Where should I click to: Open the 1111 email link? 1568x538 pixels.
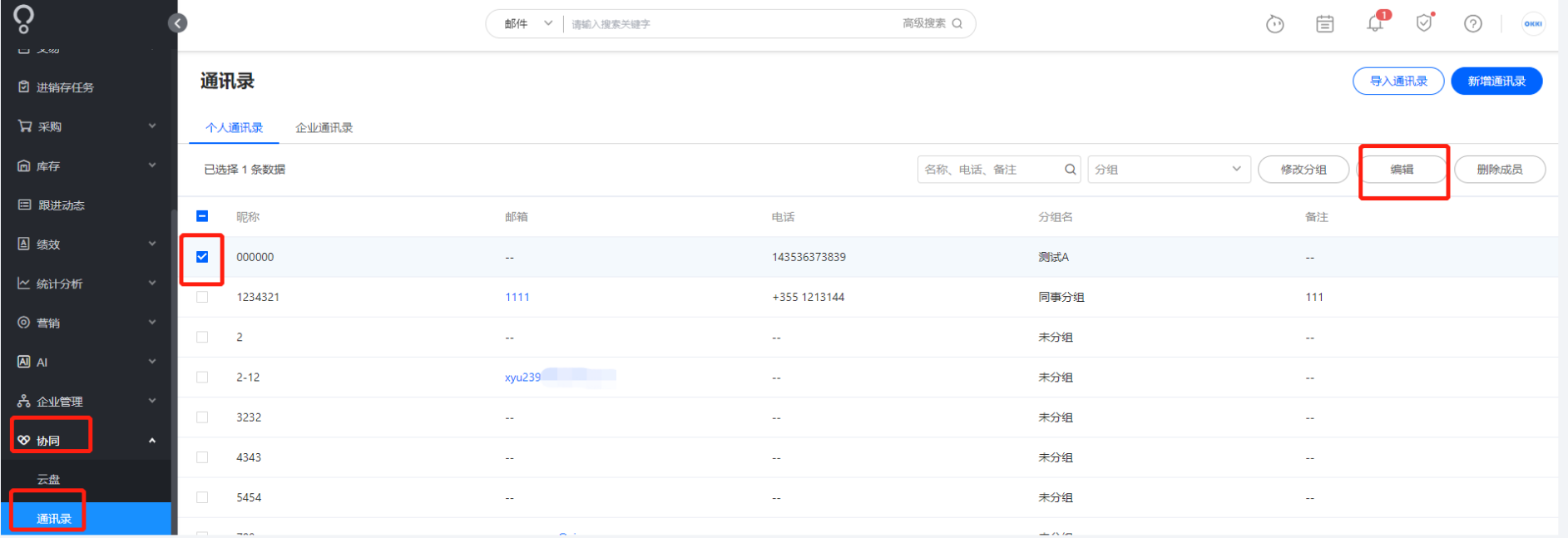click(517, 297)
